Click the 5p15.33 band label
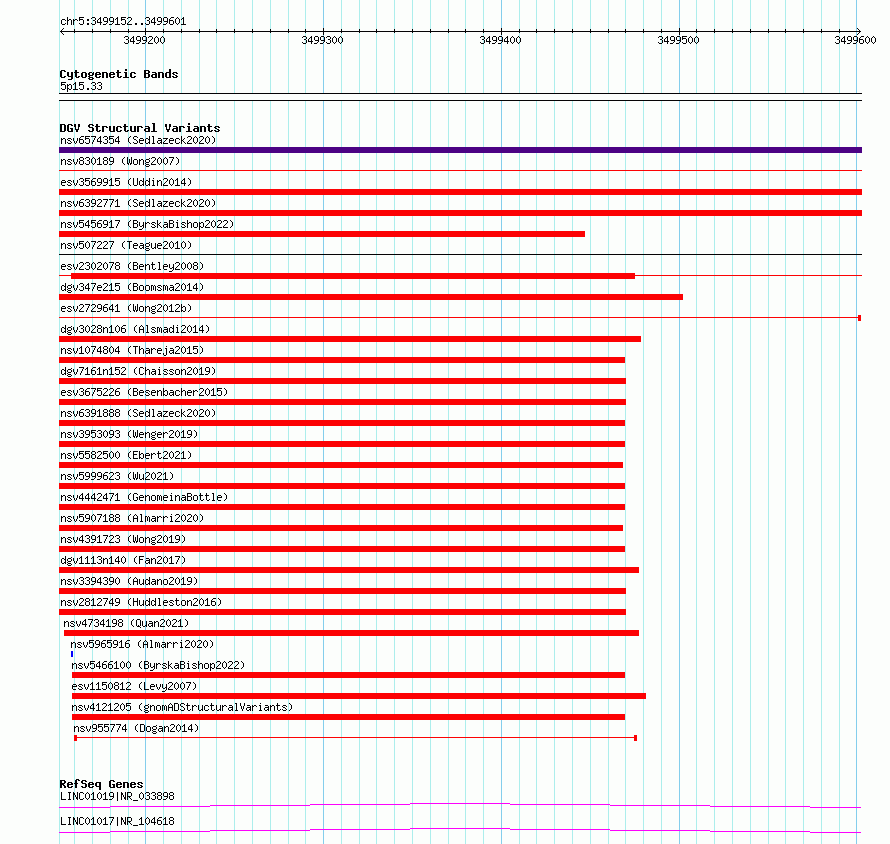The height and width of the screenshot is (844, 890). click(81, 86)
